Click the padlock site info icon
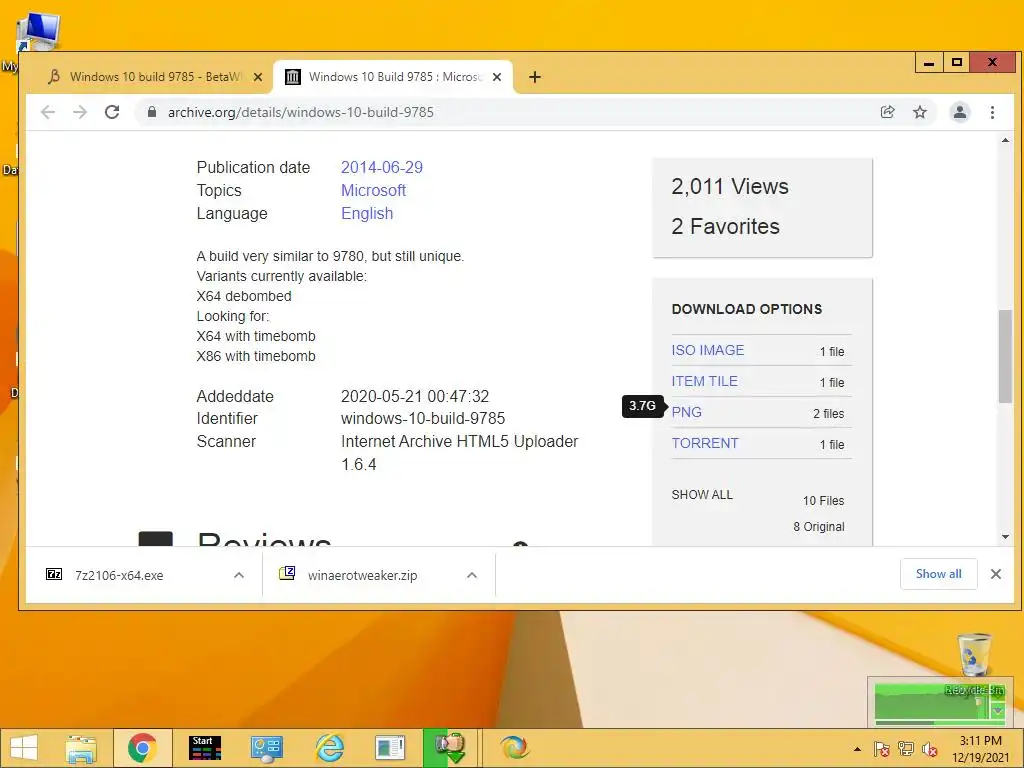This screenshot has width=1024, height=768. [x=152, y=112]
